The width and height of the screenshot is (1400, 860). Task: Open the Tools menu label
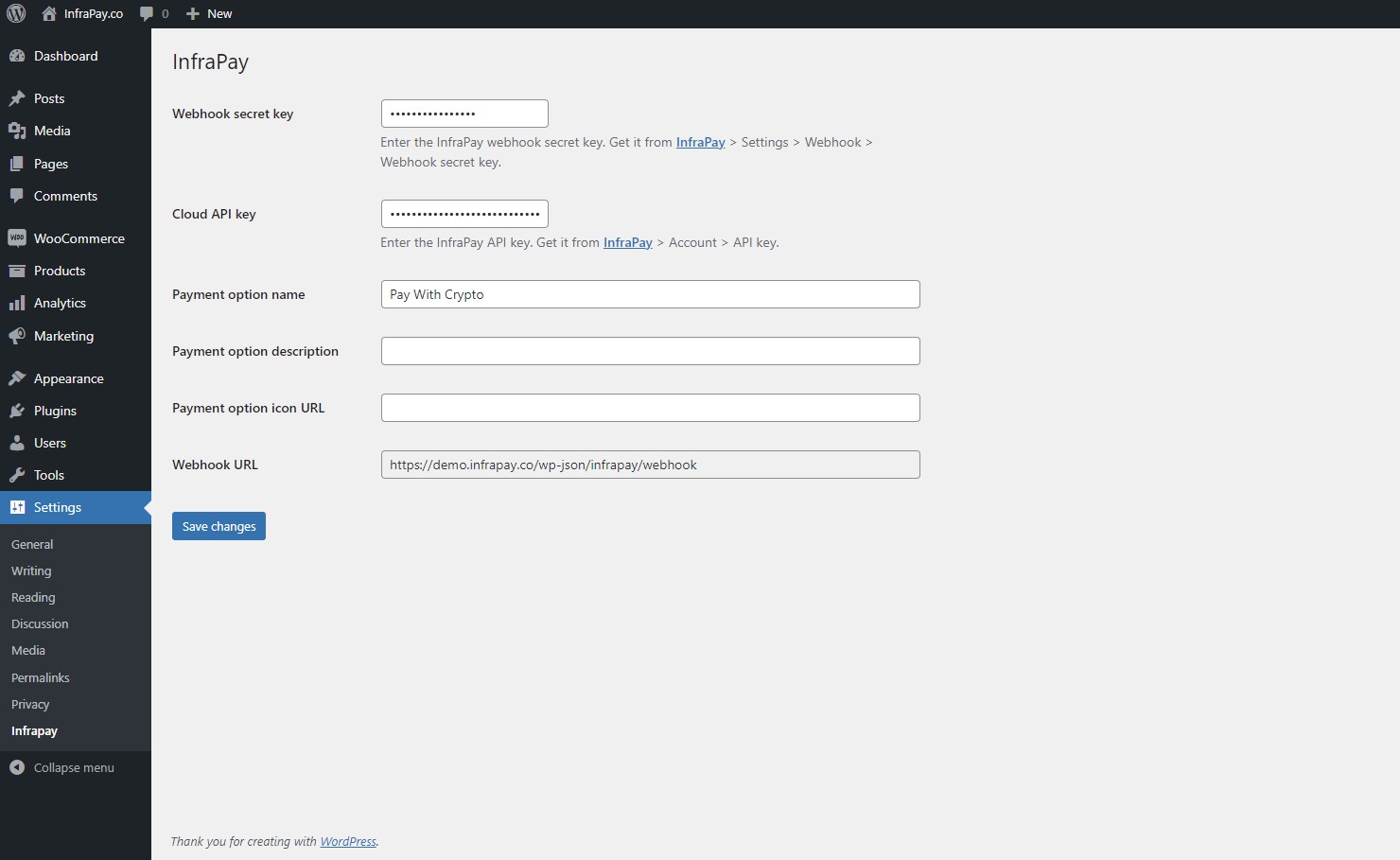coord(49,475)
